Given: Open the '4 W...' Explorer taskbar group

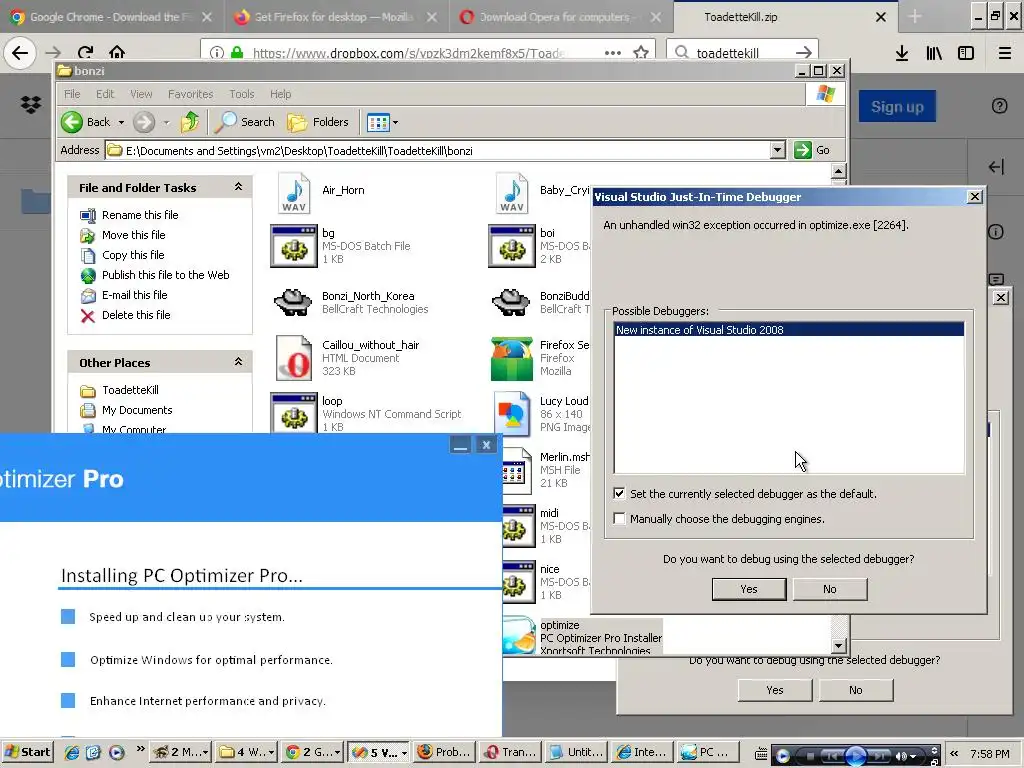Looking at the screenshot, I should point(247,752).
